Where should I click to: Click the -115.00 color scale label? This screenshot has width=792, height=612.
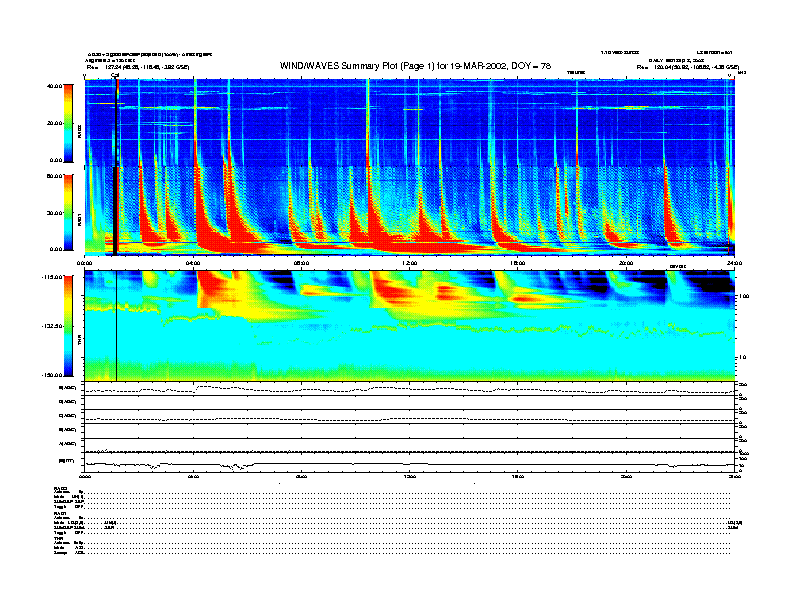coord(52,277)
